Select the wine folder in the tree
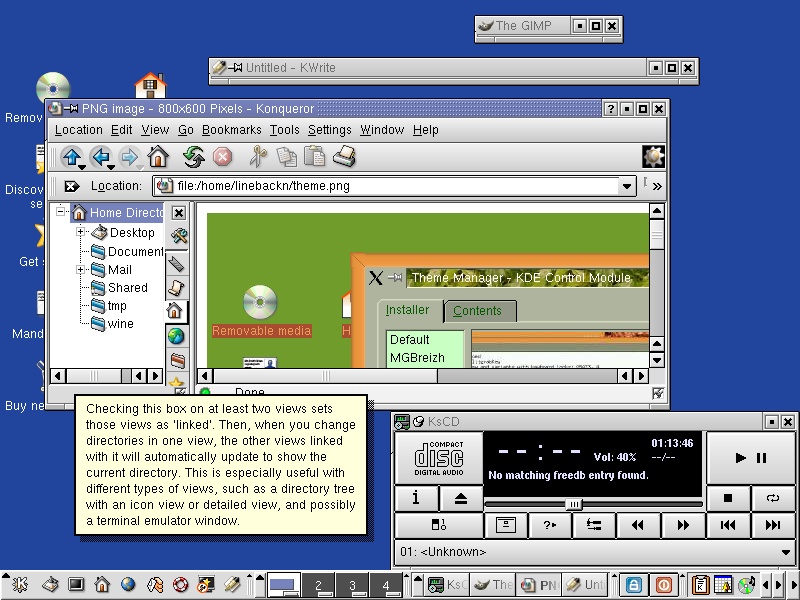Screen dimensions: 800x600 click(x=112, y=323)
